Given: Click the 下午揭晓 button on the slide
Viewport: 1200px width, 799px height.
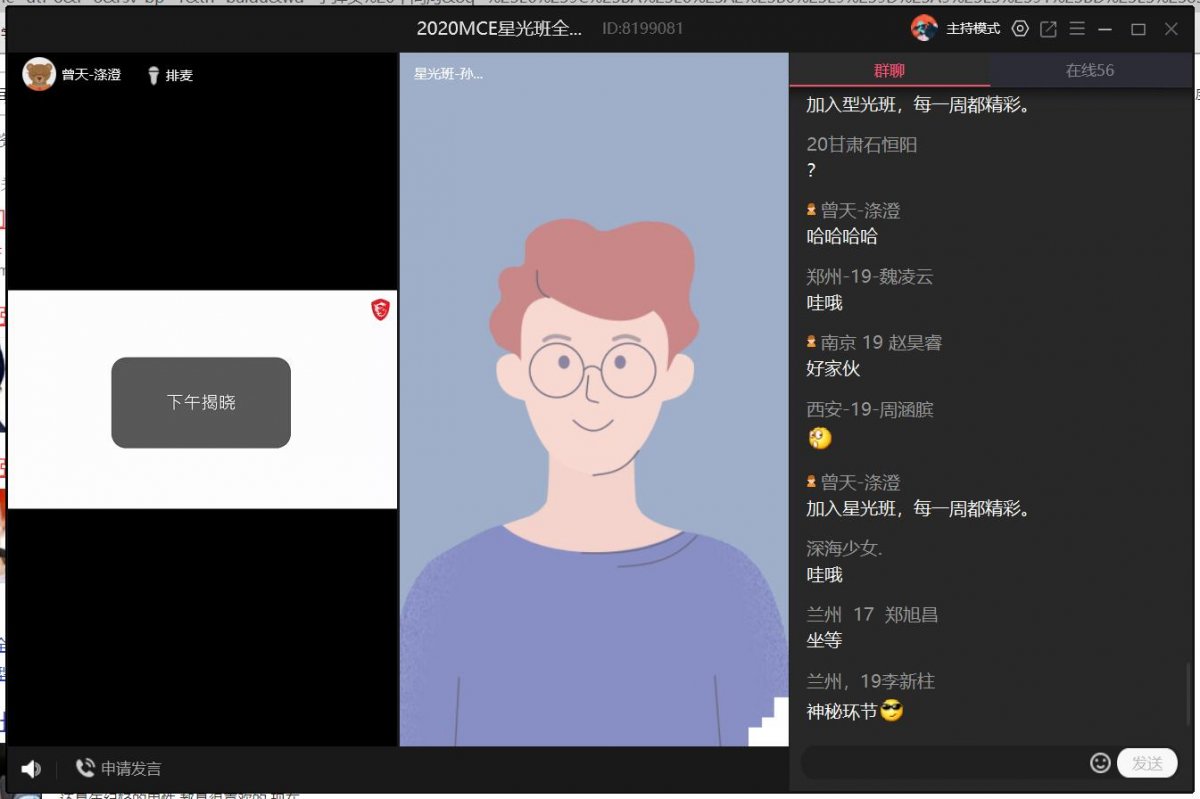Looking at the screenshot, I should (201, 402).
